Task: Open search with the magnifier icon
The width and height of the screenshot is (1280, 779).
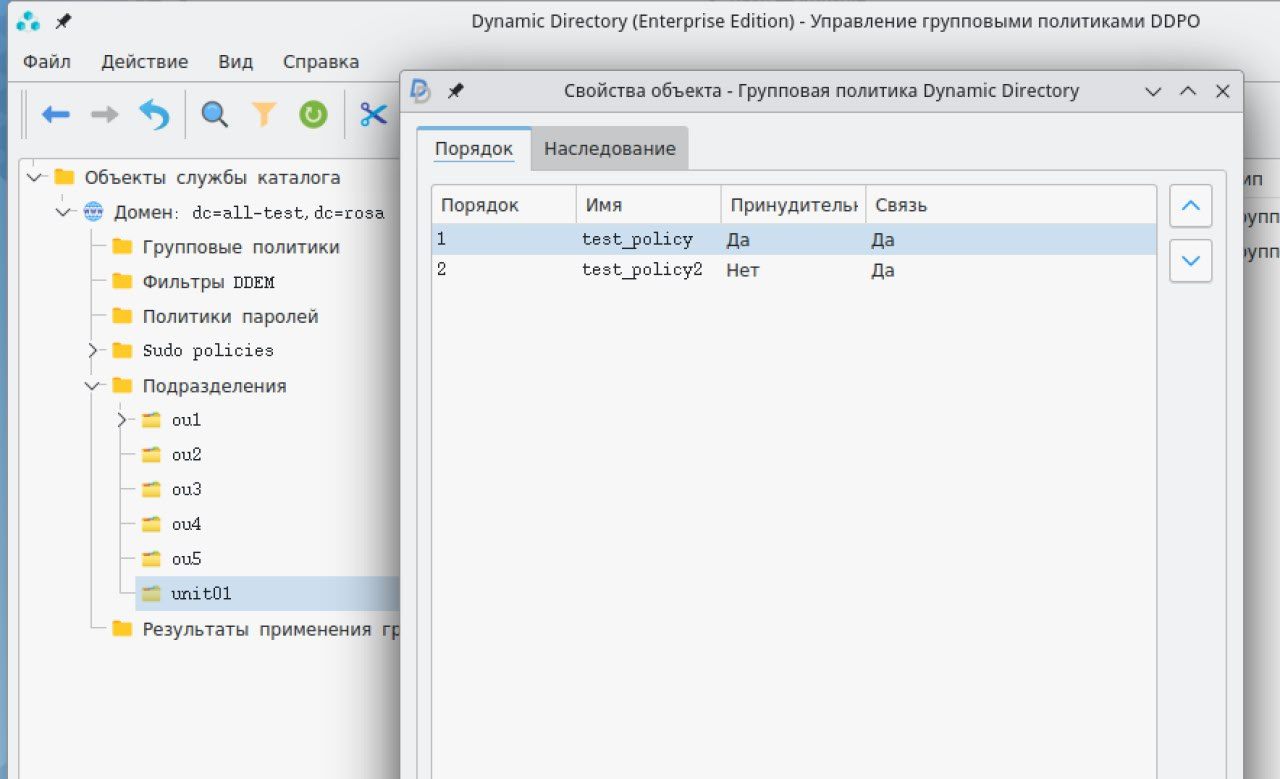Action: 214,115
